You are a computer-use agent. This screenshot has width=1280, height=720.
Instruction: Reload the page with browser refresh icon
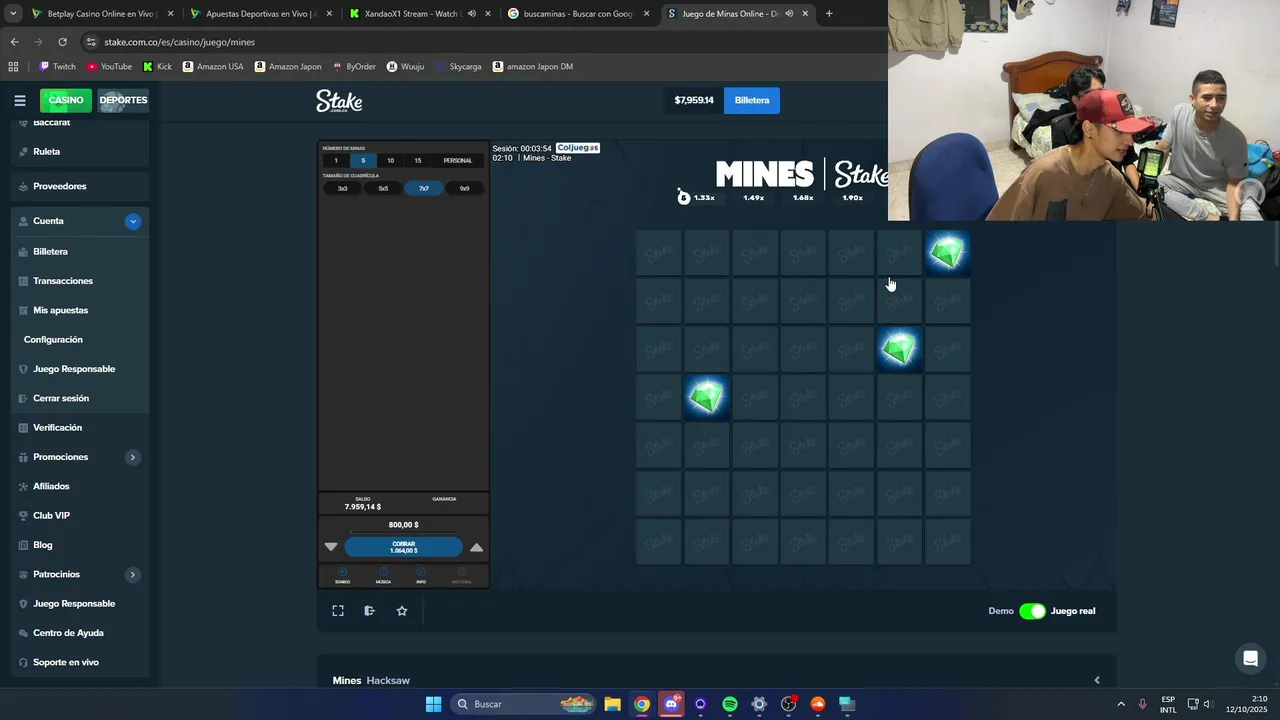click(x=62, y=42)
